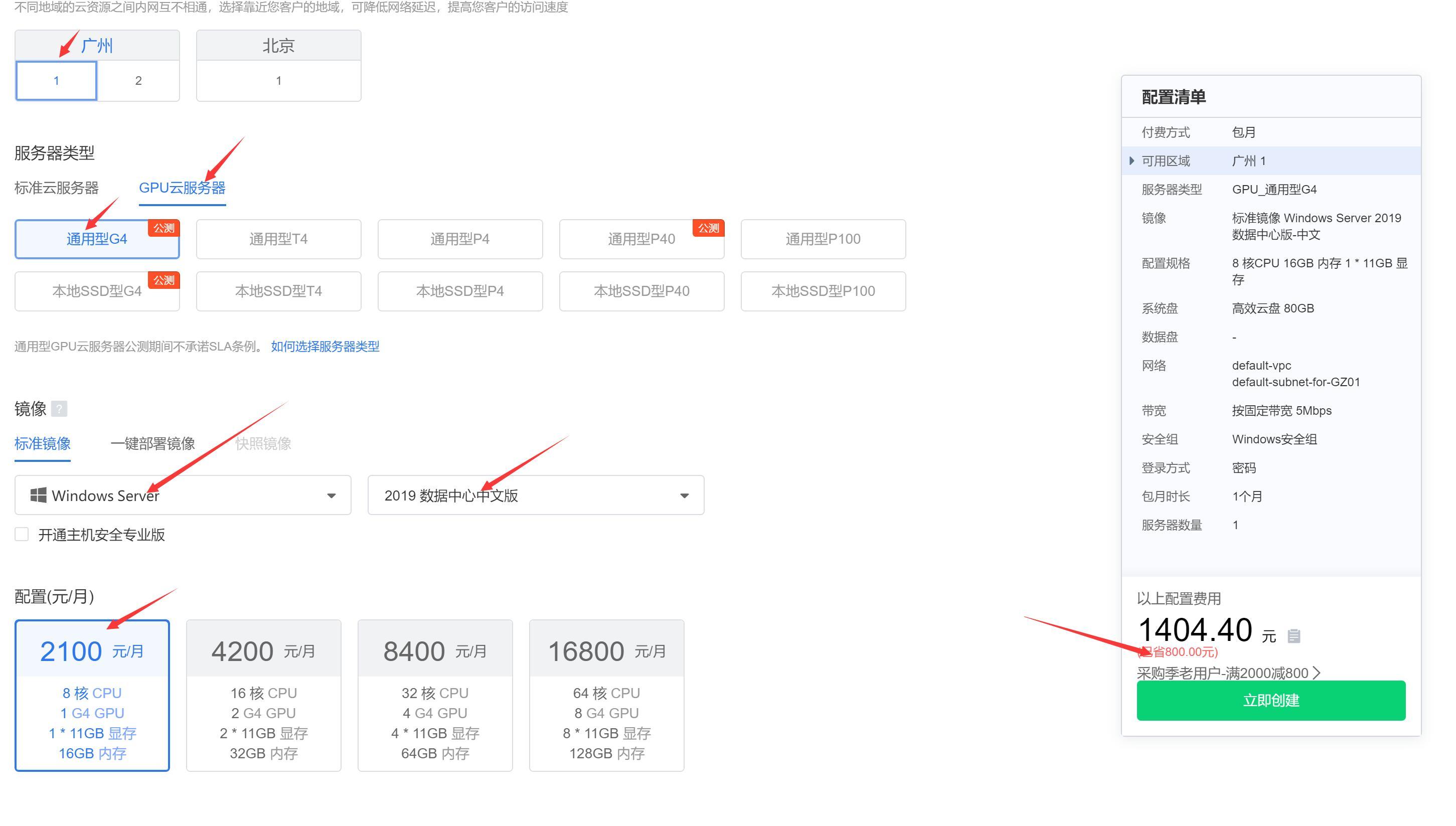
Task: Click the 安全组 Windows安全组 row
Action: click(x=1270, y=439)
